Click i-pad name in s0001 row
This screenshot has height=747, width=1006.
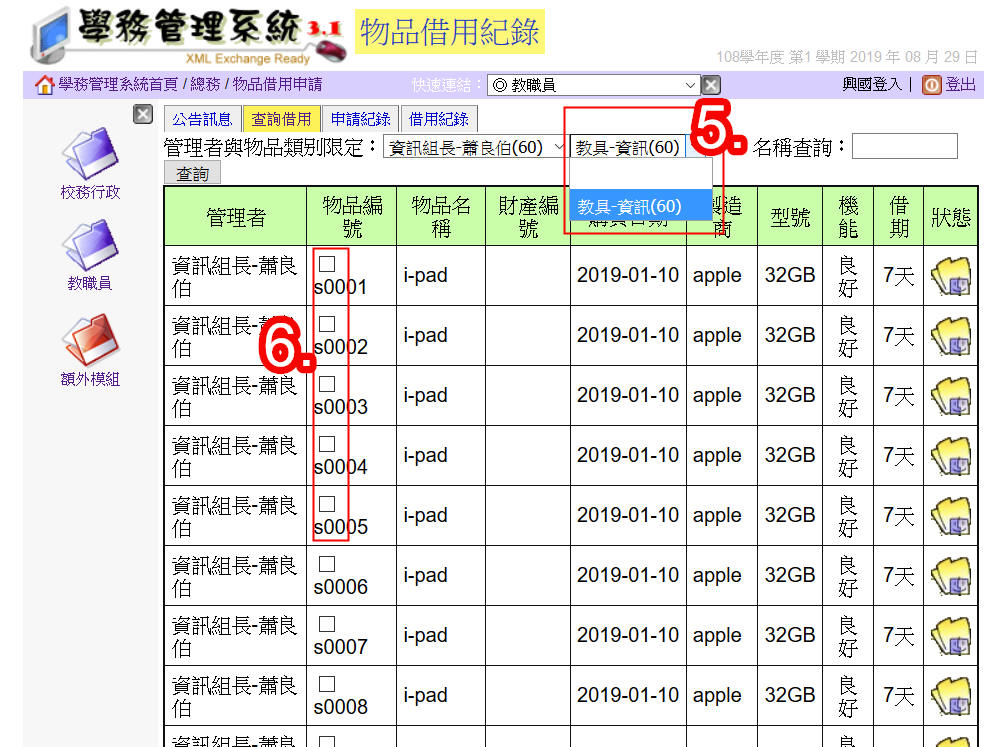[x=425, y=275]
